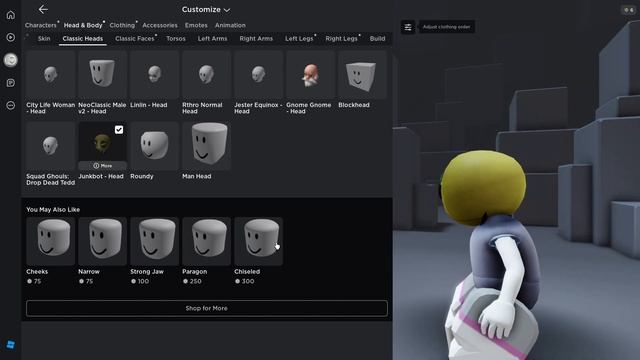Open the Strong Jaw recommended head
This screenshot has width=640, height=360.
pyautogui.click(x=154, y=241)
